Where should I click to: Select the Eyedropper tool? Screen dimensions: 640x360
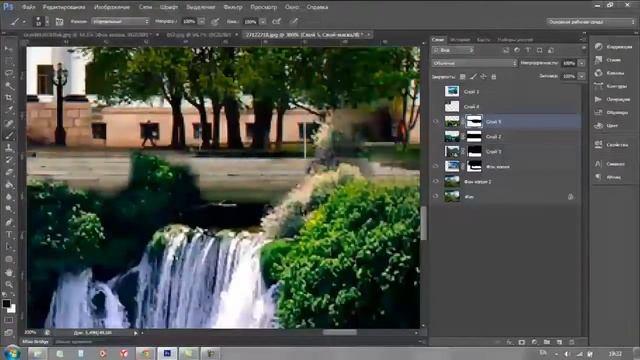click(9, 110)
